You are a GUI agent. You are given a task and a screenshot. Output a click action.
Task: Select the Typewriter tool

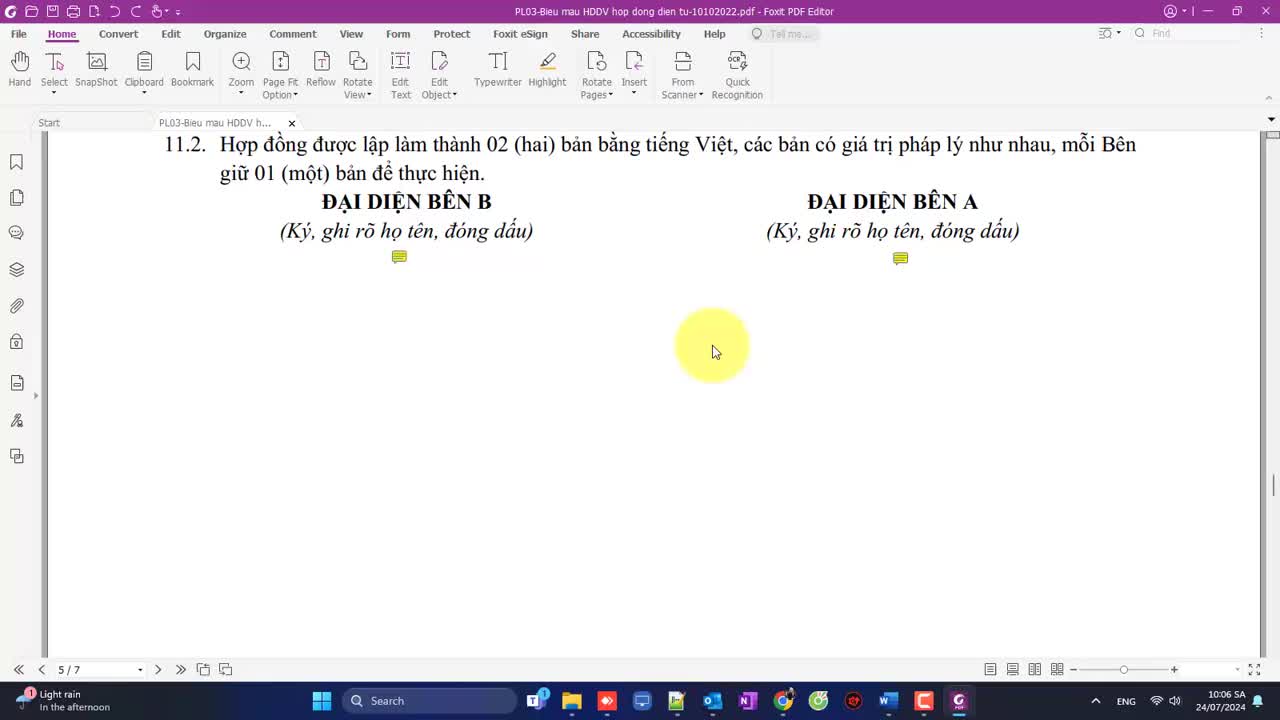498,69
